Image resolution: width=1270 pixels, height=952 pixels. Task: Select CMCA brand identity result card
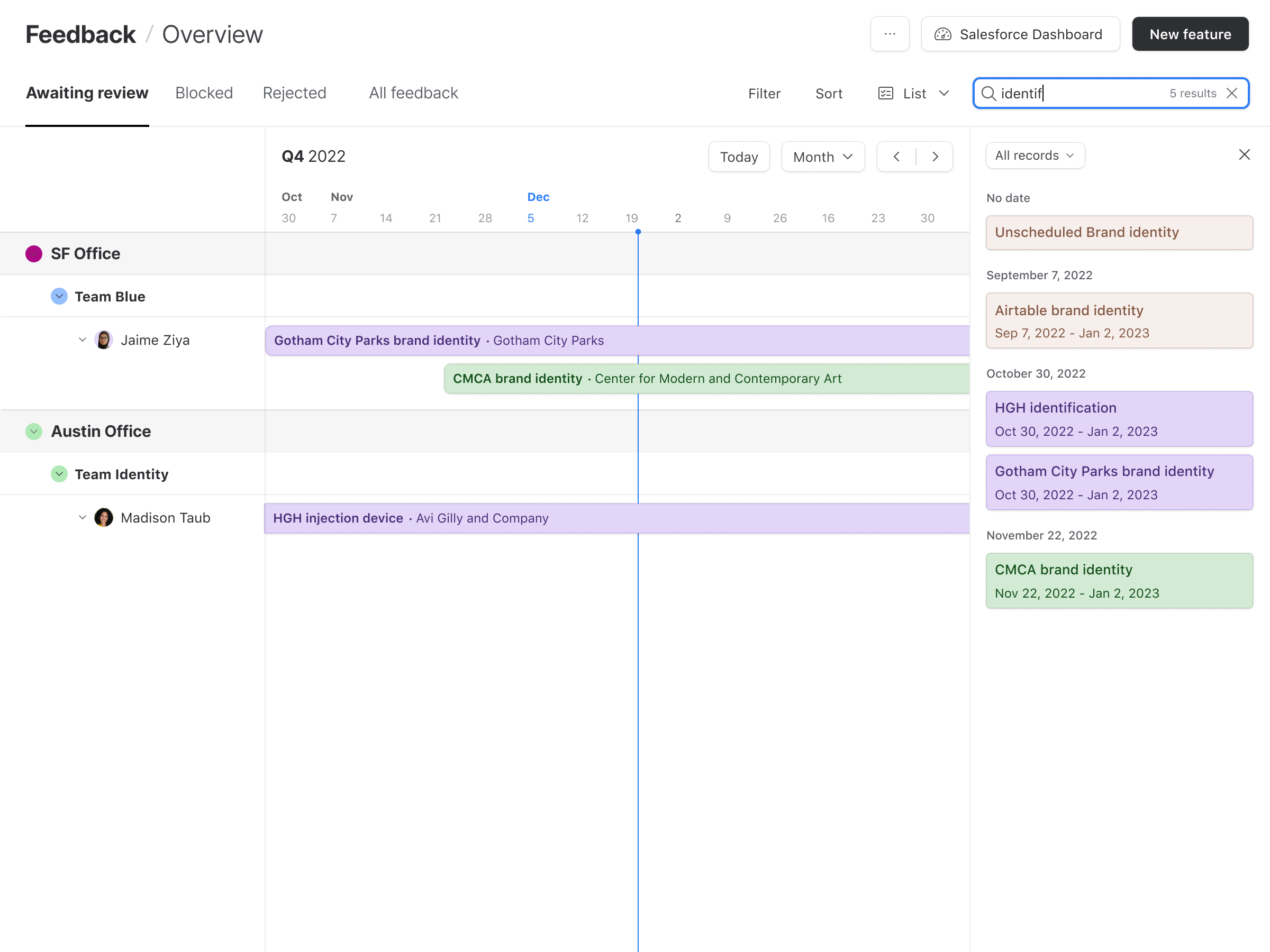click(x=1119, y=581)
